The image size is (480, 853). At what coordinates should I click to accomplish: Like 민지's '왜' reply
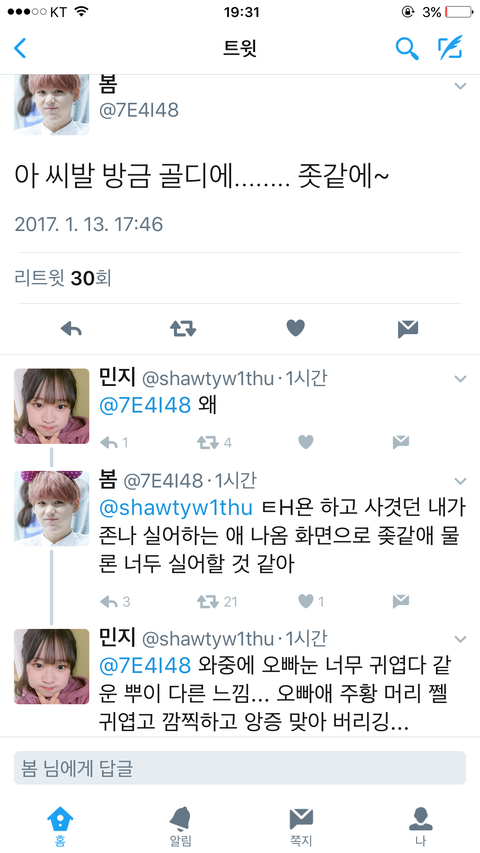click(x=306, y=442)
